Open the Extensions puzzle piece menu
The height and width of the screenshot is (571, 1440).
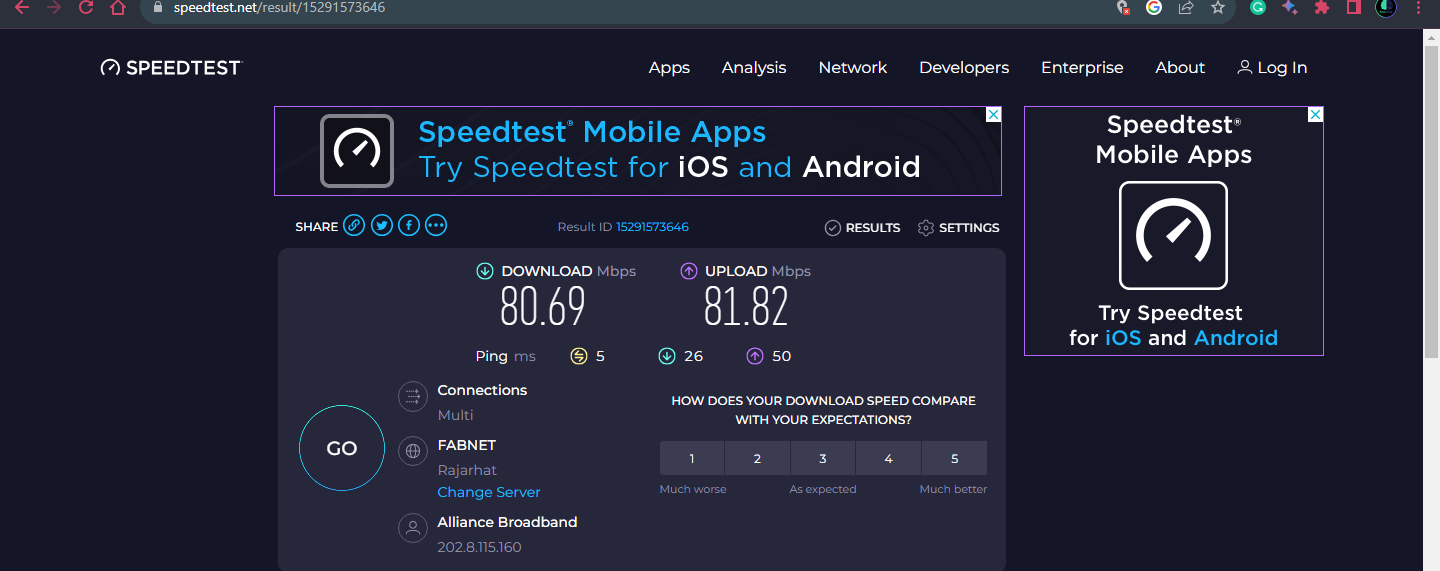tap(1322, 7)
